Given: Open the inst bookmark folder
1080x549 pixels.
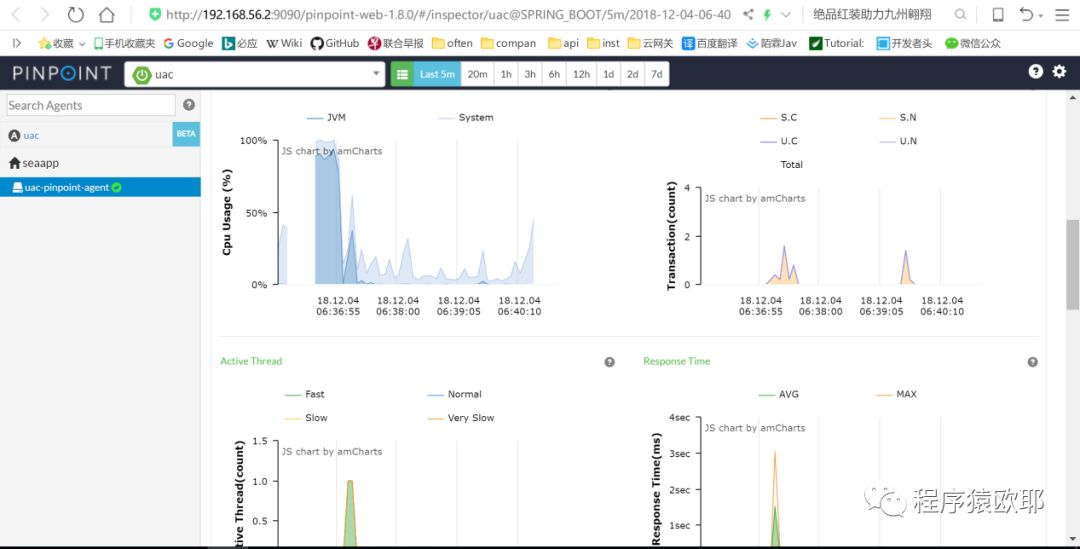Looking at the screenshot, I should pyautogui.click(x=603, y=43).
